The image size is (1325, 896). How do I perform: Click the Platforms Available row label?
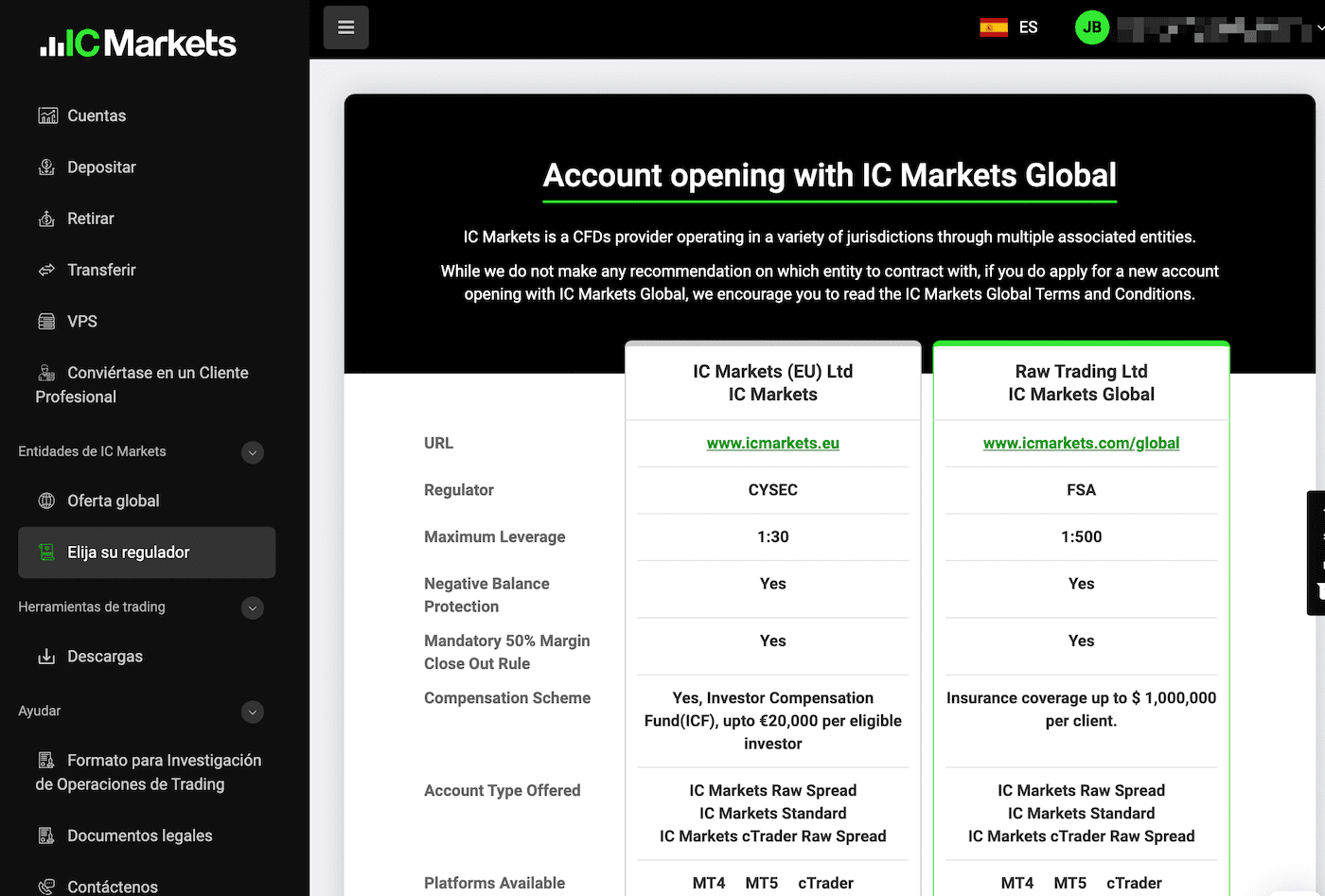coord(495,883)
